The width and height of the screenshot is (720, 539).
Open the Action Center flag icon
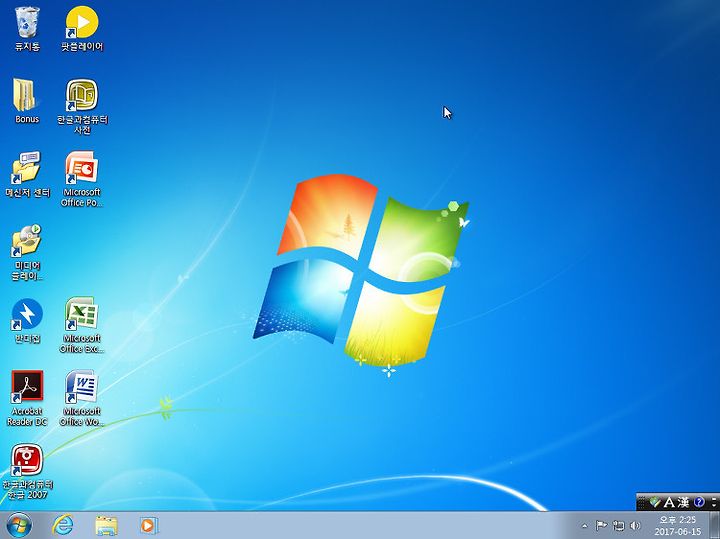pos(601,526)
